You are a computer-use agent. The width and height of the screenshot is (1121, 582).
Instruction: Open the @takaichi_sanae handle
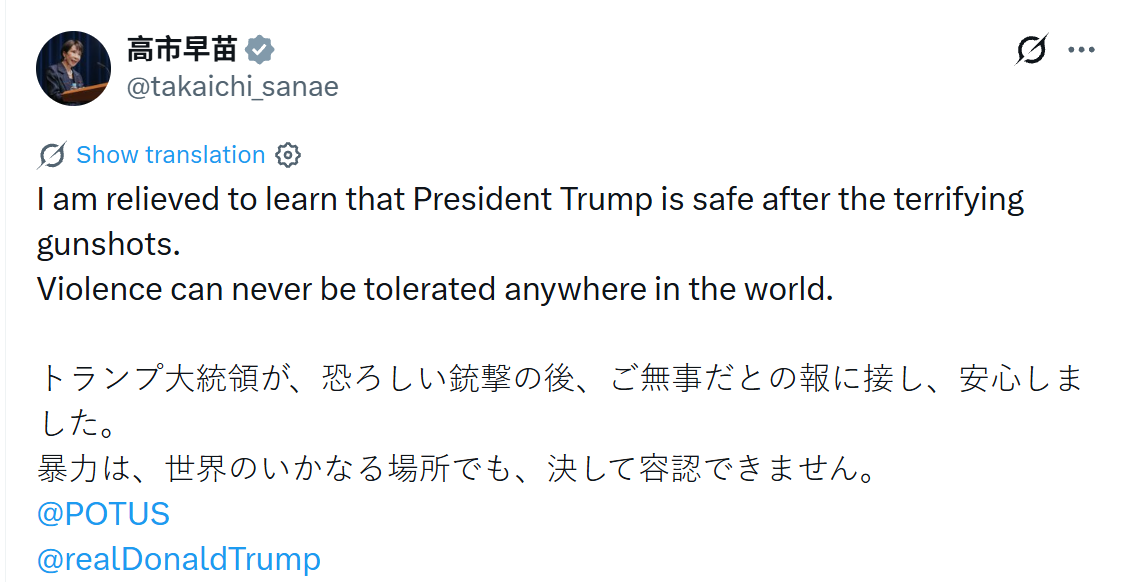232,87
